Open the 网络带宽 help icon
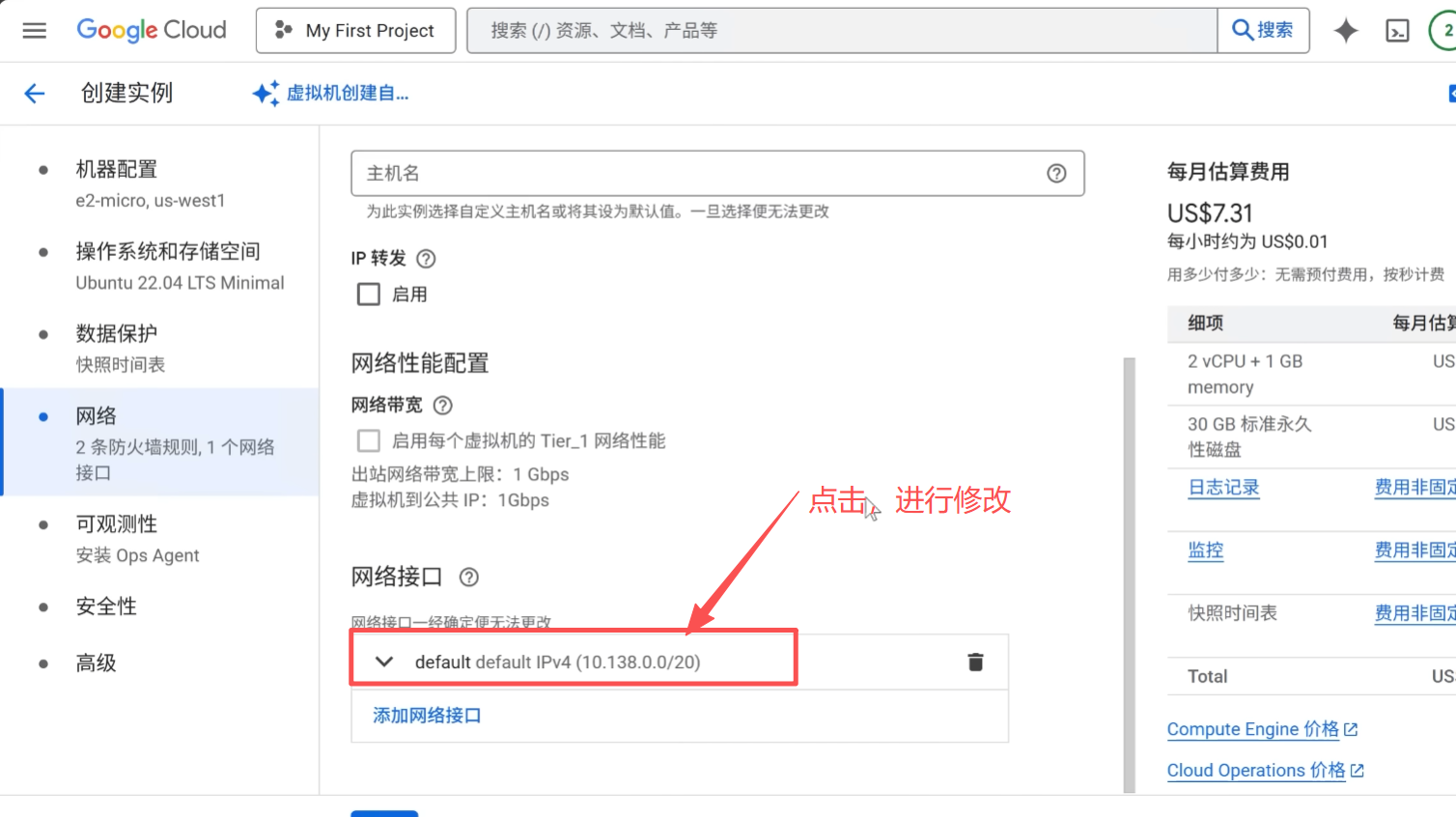The image size is (1456, 817). pyautogui.click(x=442, y=405)
